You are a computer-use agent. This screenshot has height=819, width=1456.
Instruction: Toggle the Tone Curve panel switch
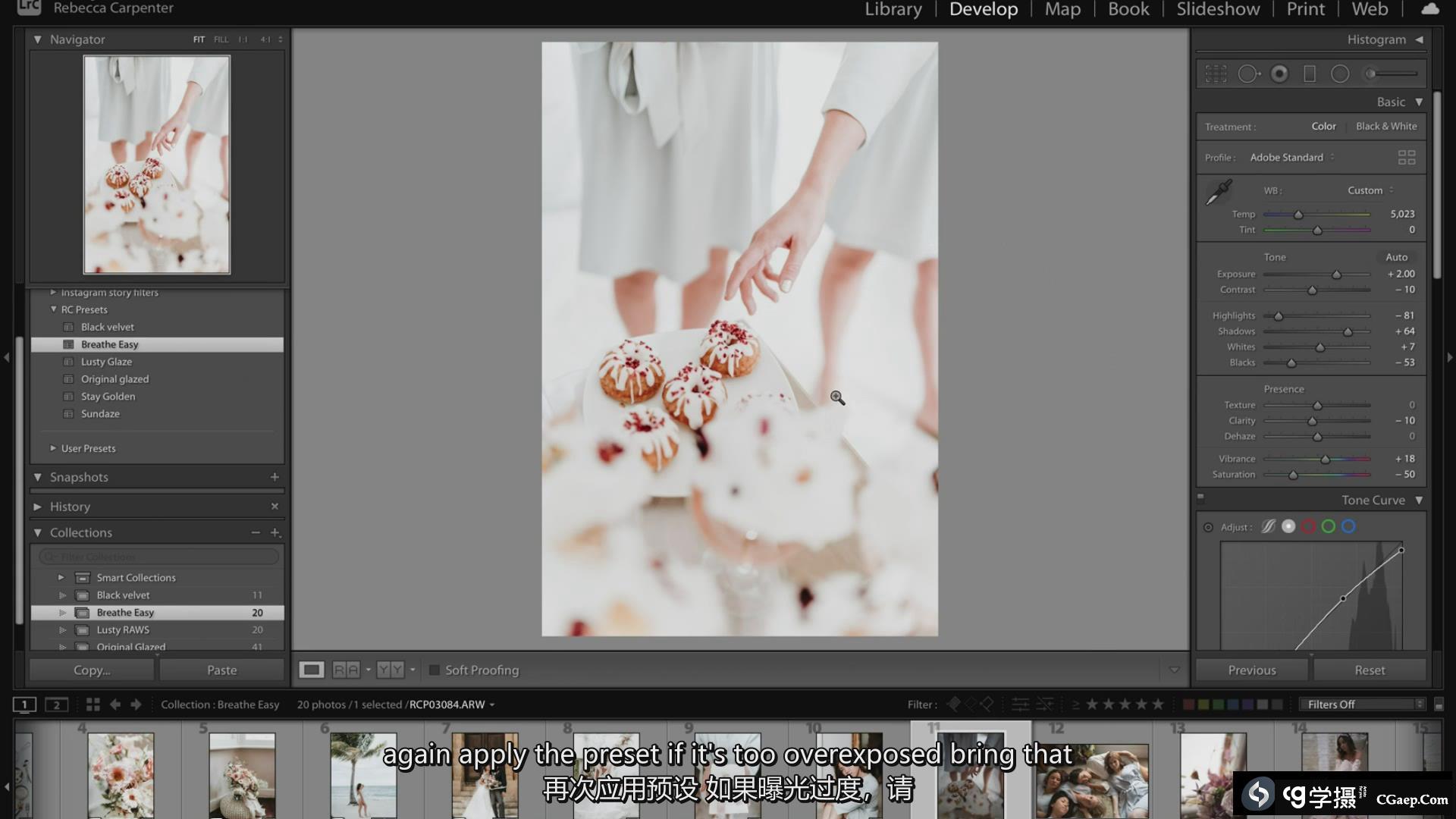pyautogui.click(x=1200, y=498)
